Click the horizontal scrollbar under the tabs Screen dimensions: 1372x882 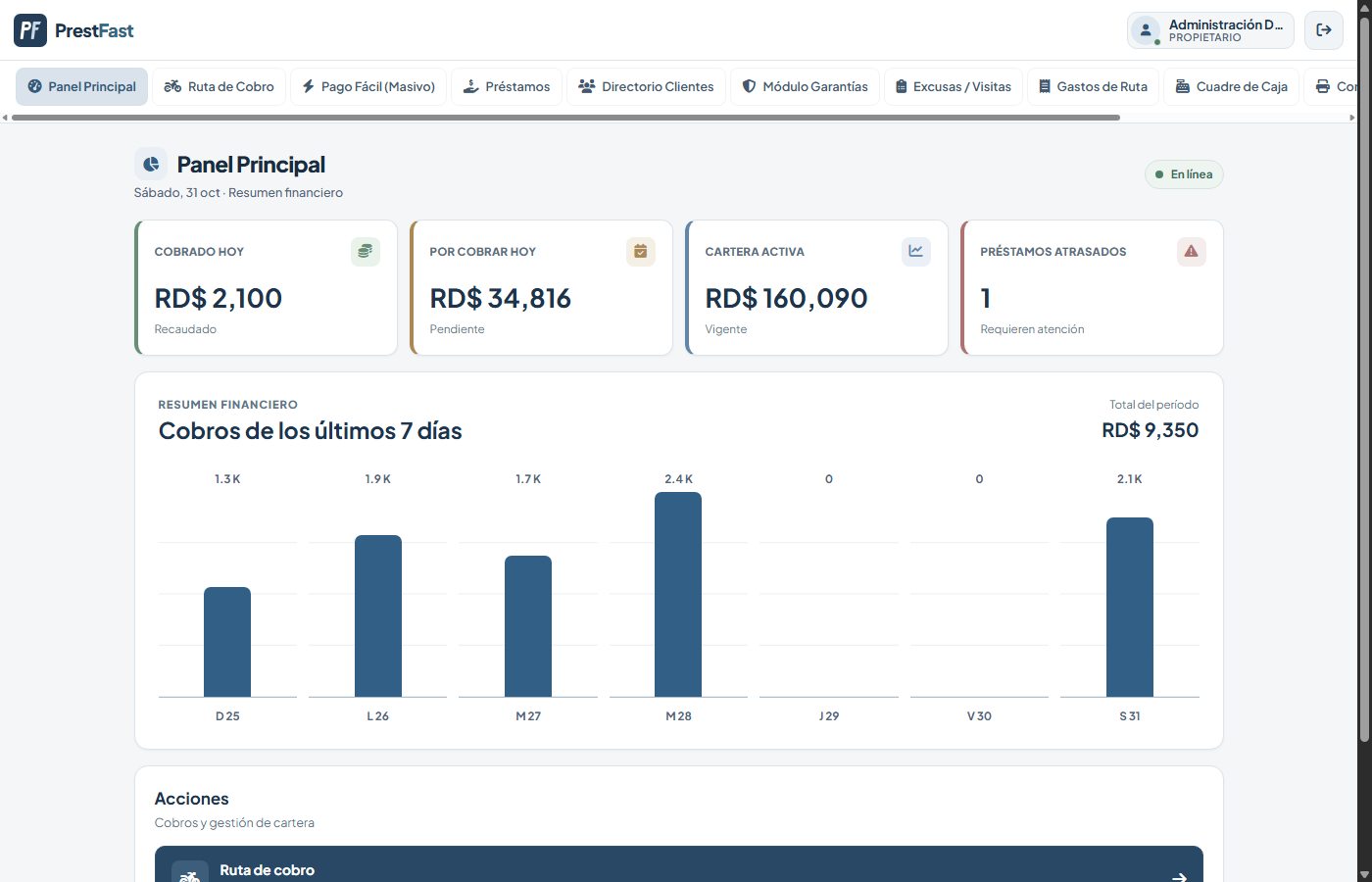click(x=565, y=118)
